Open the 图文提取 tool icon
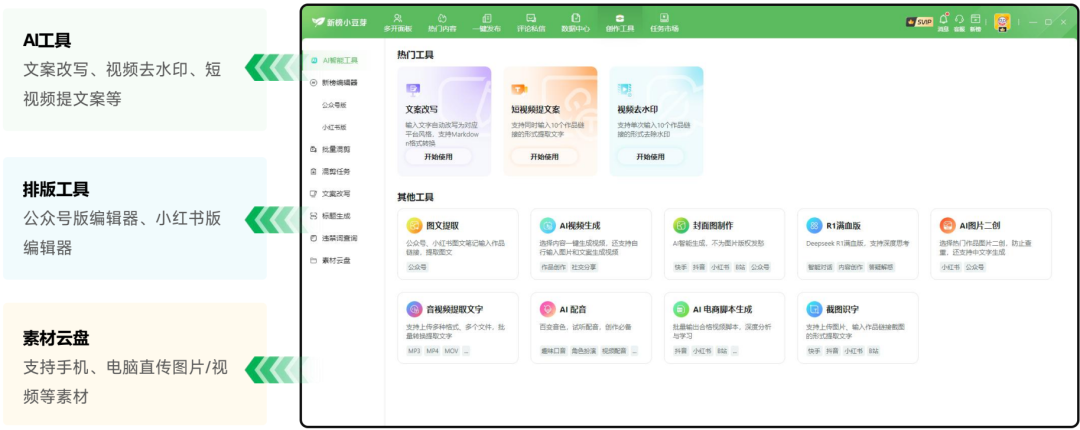This screenshot has height=430, width=1080. point(414,225)
